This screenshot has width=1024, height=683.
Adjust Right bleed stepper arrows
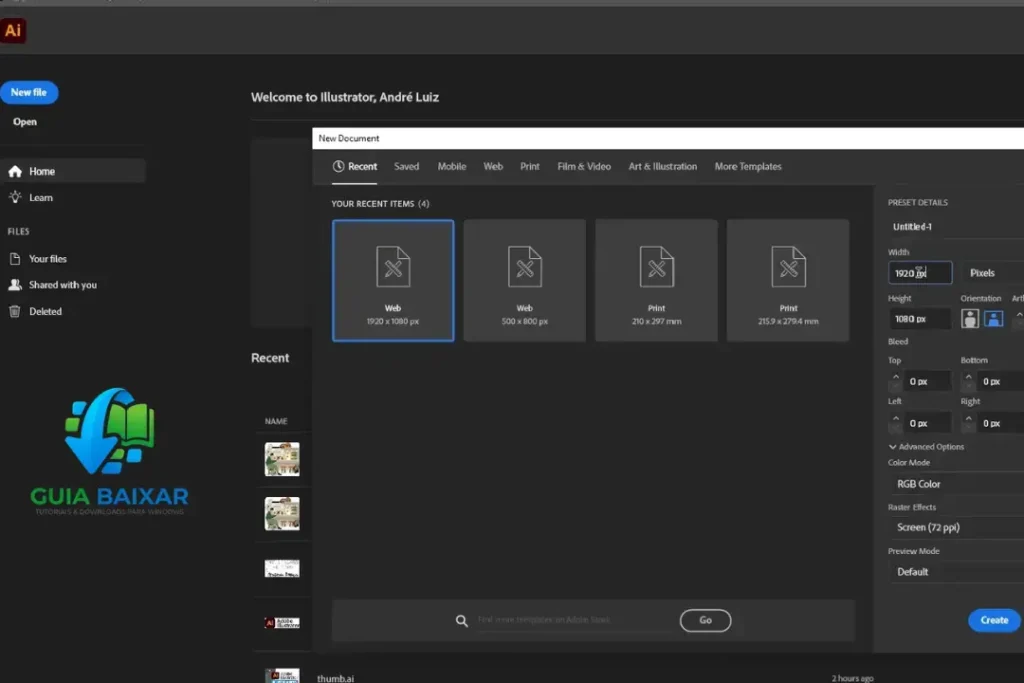coord(968,423)
